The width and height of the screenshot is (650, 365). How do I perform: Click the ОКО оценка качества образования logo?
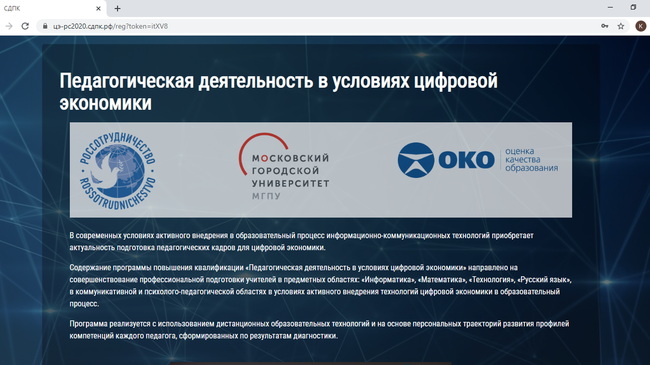(478, 160)
